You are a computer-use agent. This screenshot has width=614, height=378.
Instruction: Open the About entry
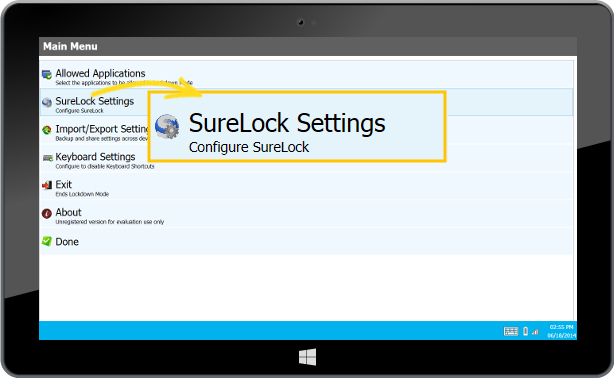(x=306, y=213)
